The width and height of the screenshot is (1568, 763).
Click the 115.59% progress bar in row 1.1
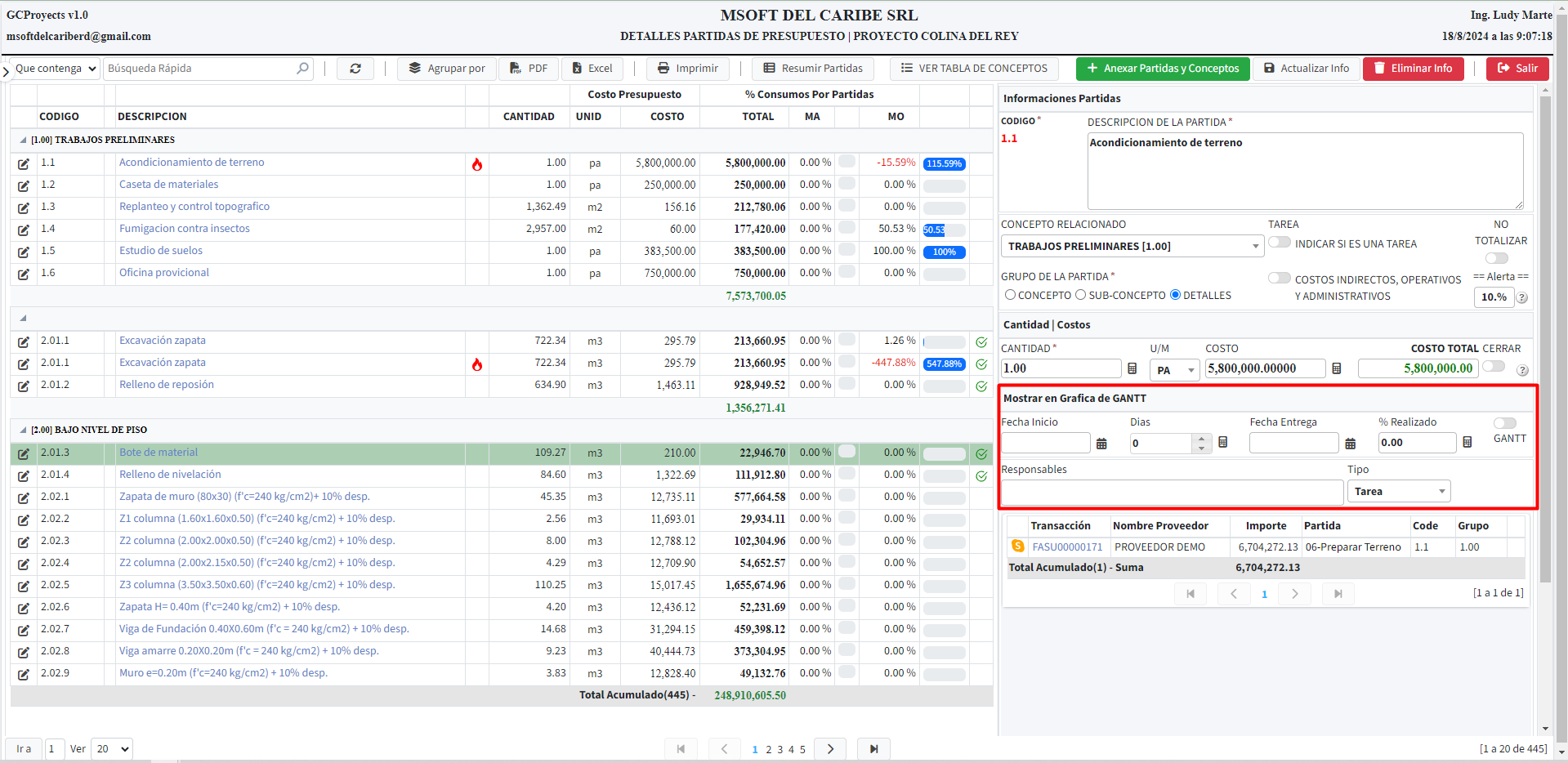point(944,163)
